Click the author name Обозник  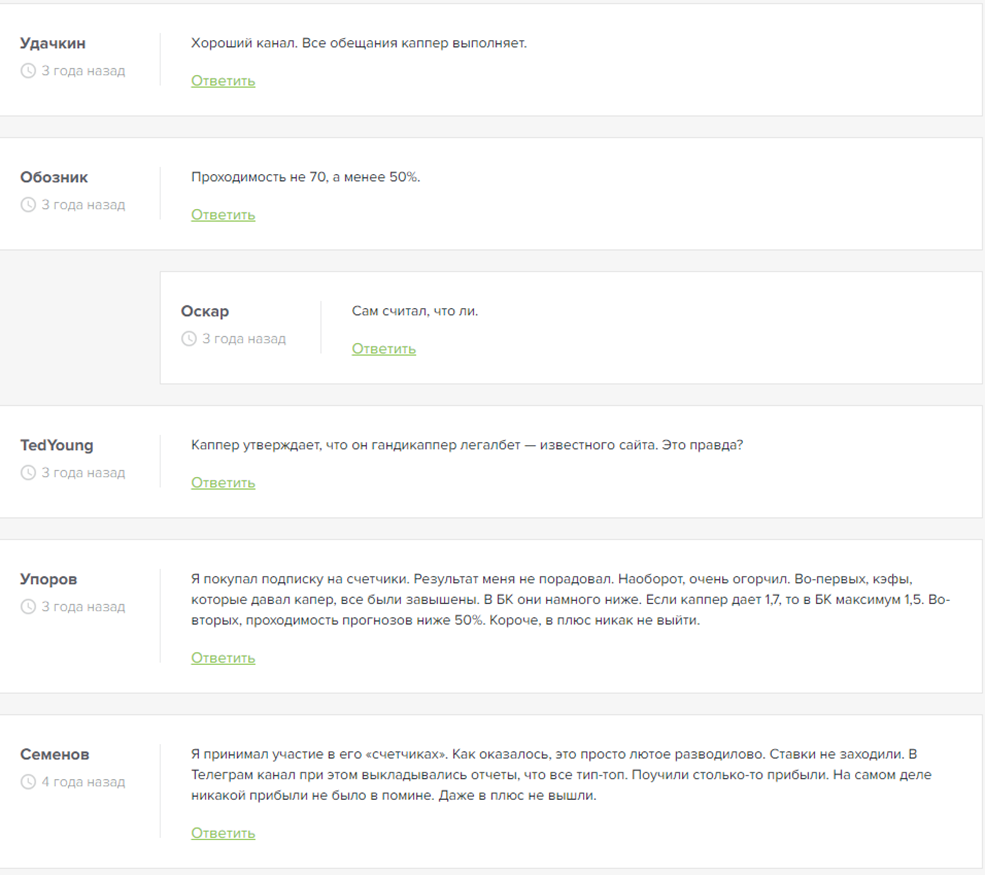54,177
